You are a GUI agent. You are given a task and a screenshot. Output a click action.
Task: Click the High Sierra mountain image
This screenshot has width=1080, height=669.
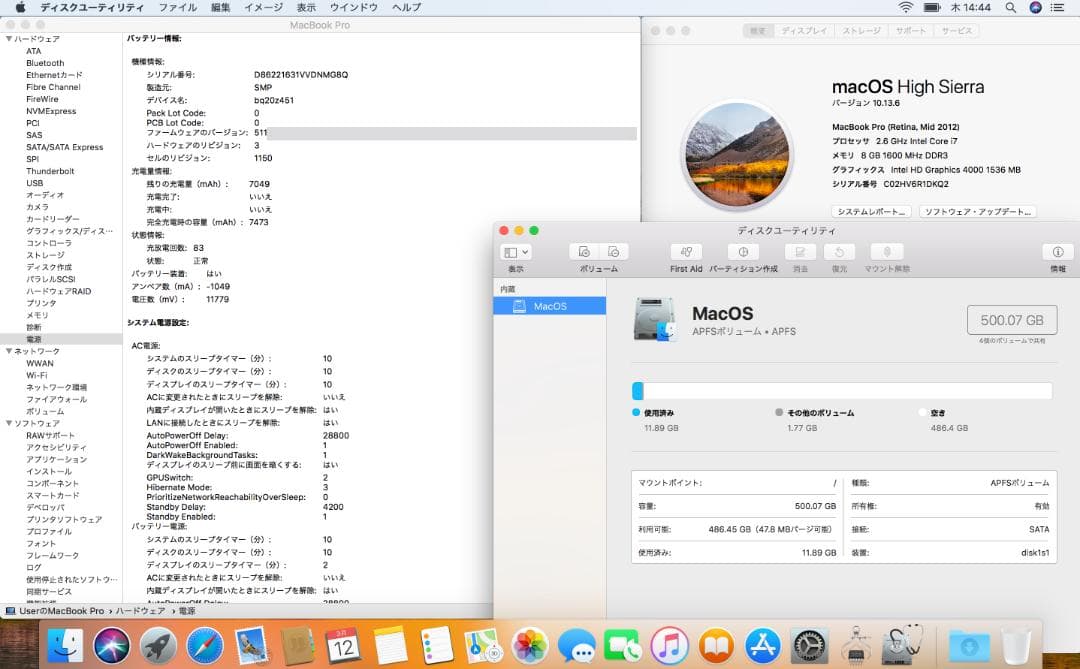(x=737, y=155)
